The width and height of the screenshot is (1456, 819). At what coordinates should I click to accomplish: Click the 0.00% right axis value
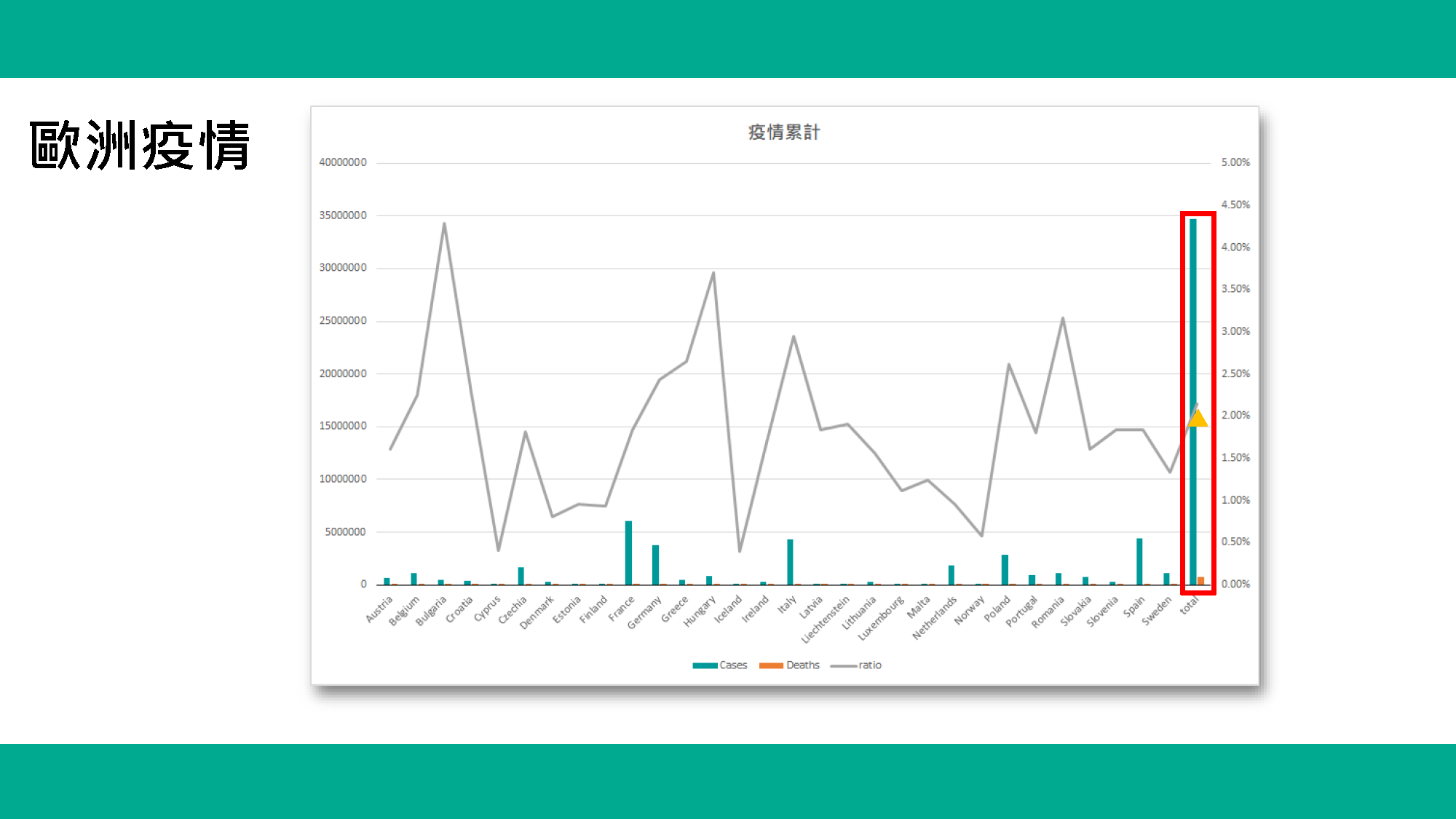coord(1235,584)
